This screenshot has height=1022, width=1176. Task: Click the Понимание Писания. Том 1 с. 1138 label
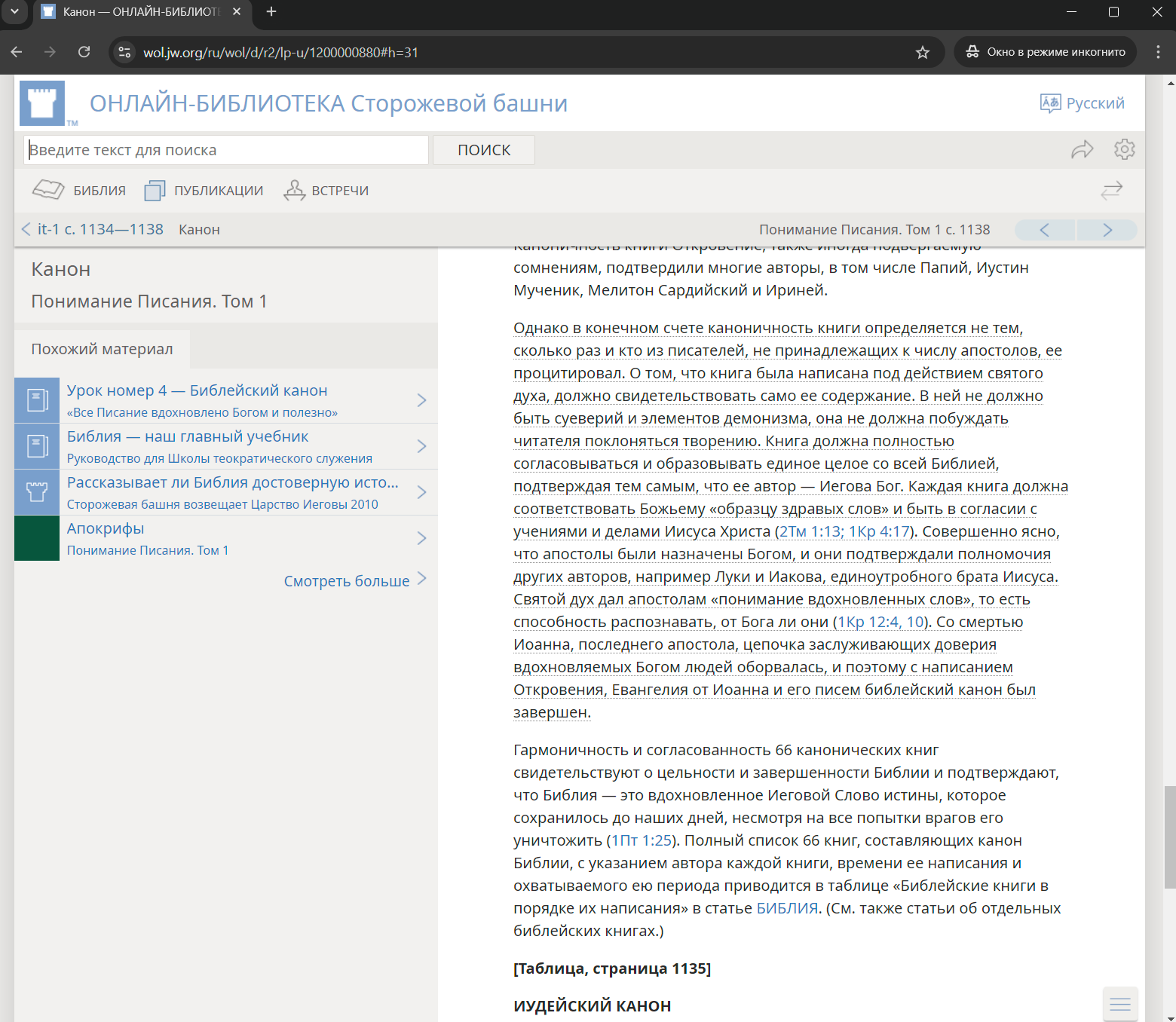874,229
